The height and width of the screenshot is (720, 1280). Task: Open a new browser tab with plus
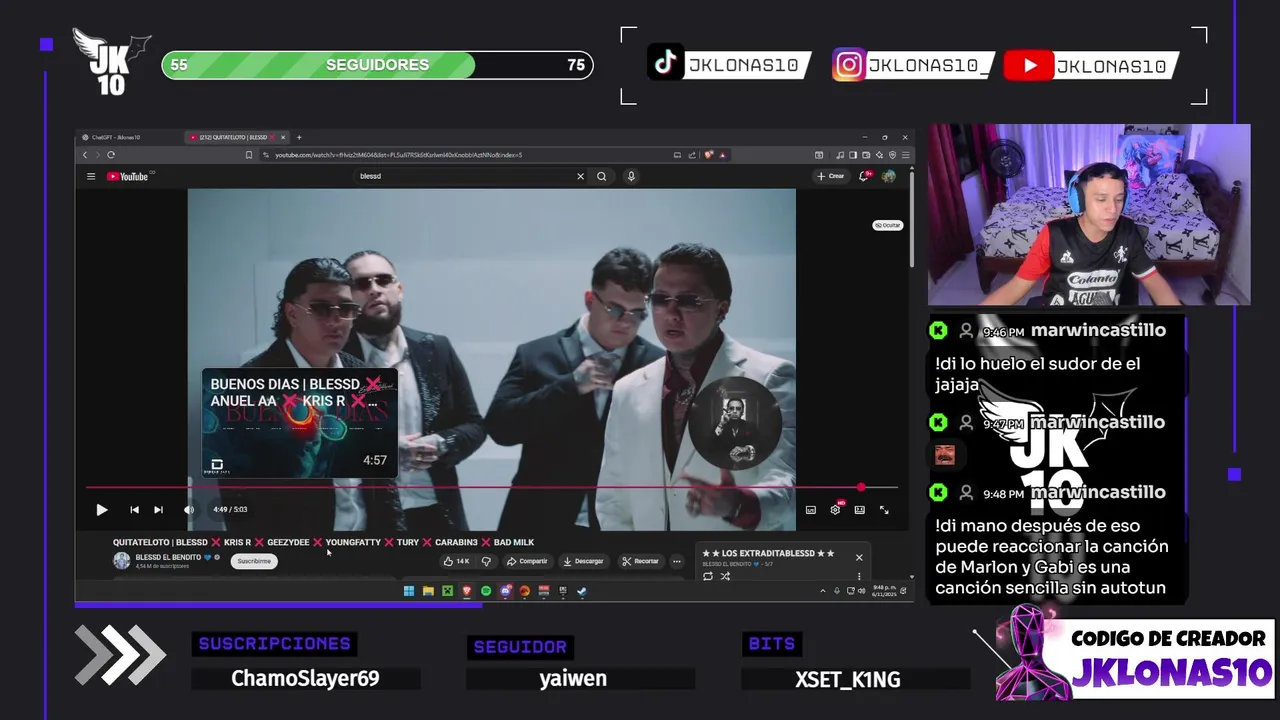tap(299, 137)
